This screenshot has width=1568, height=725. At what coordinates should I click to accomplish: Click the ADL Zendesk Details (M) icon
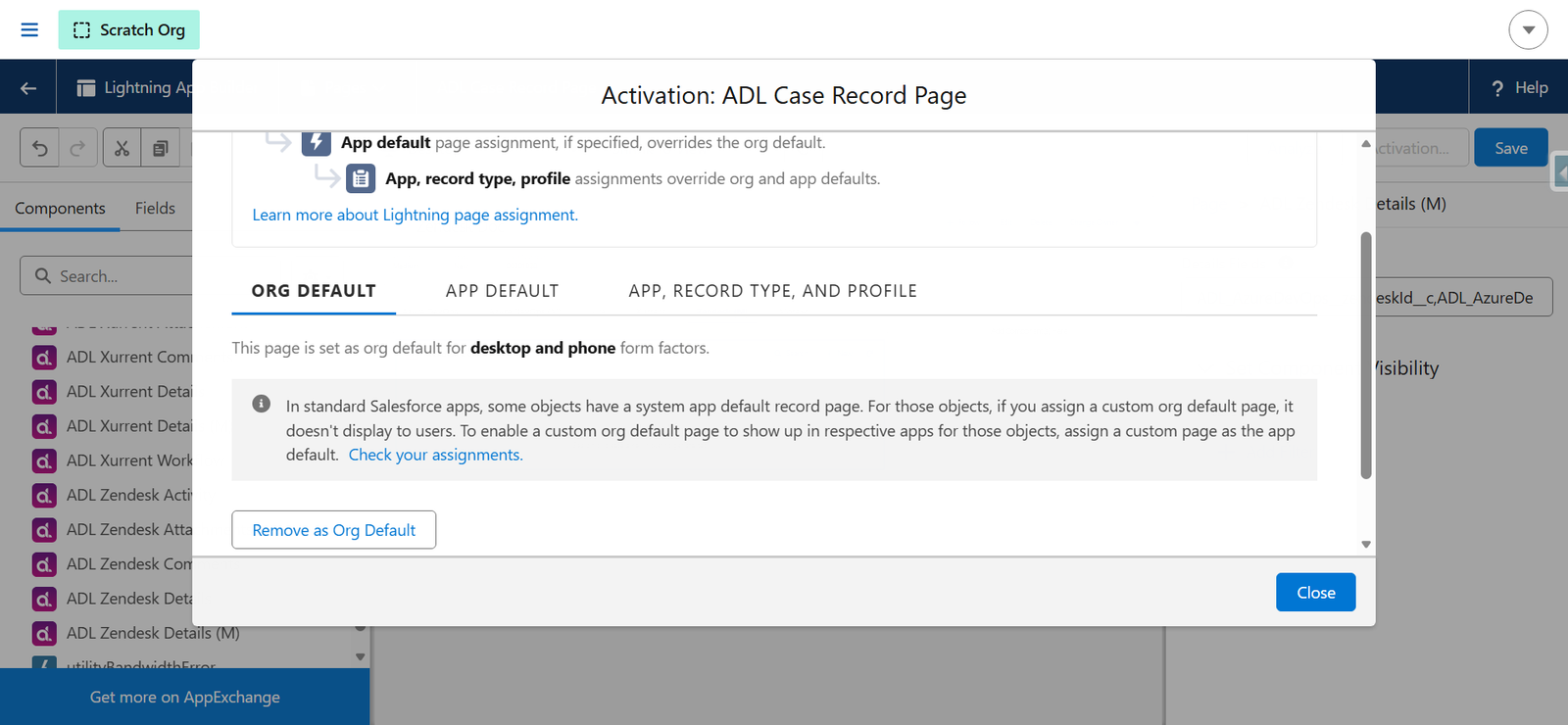[44, 634]
